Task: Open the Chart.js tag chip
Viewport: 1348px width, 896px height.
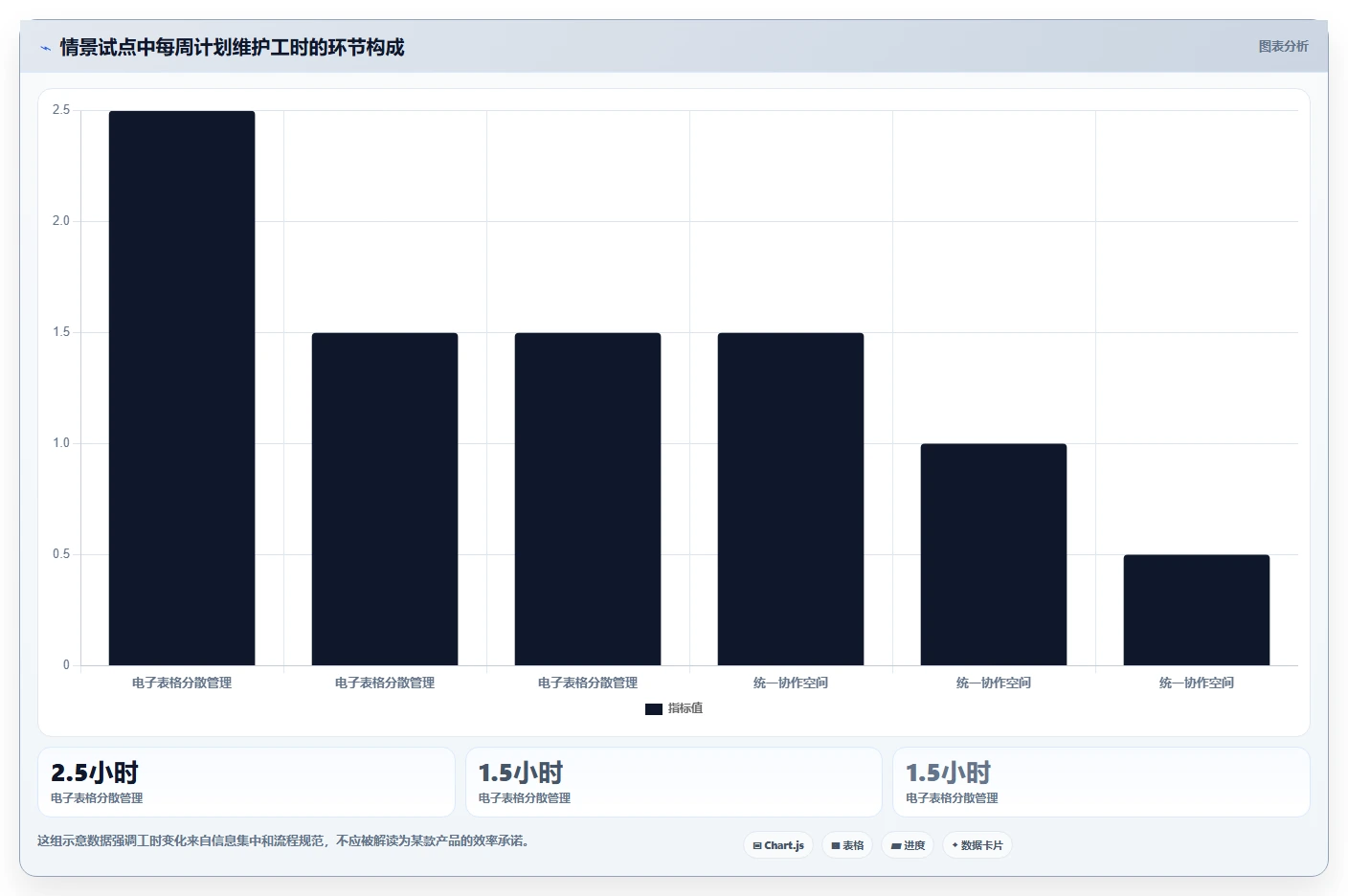Action: (x=778, y=845)
